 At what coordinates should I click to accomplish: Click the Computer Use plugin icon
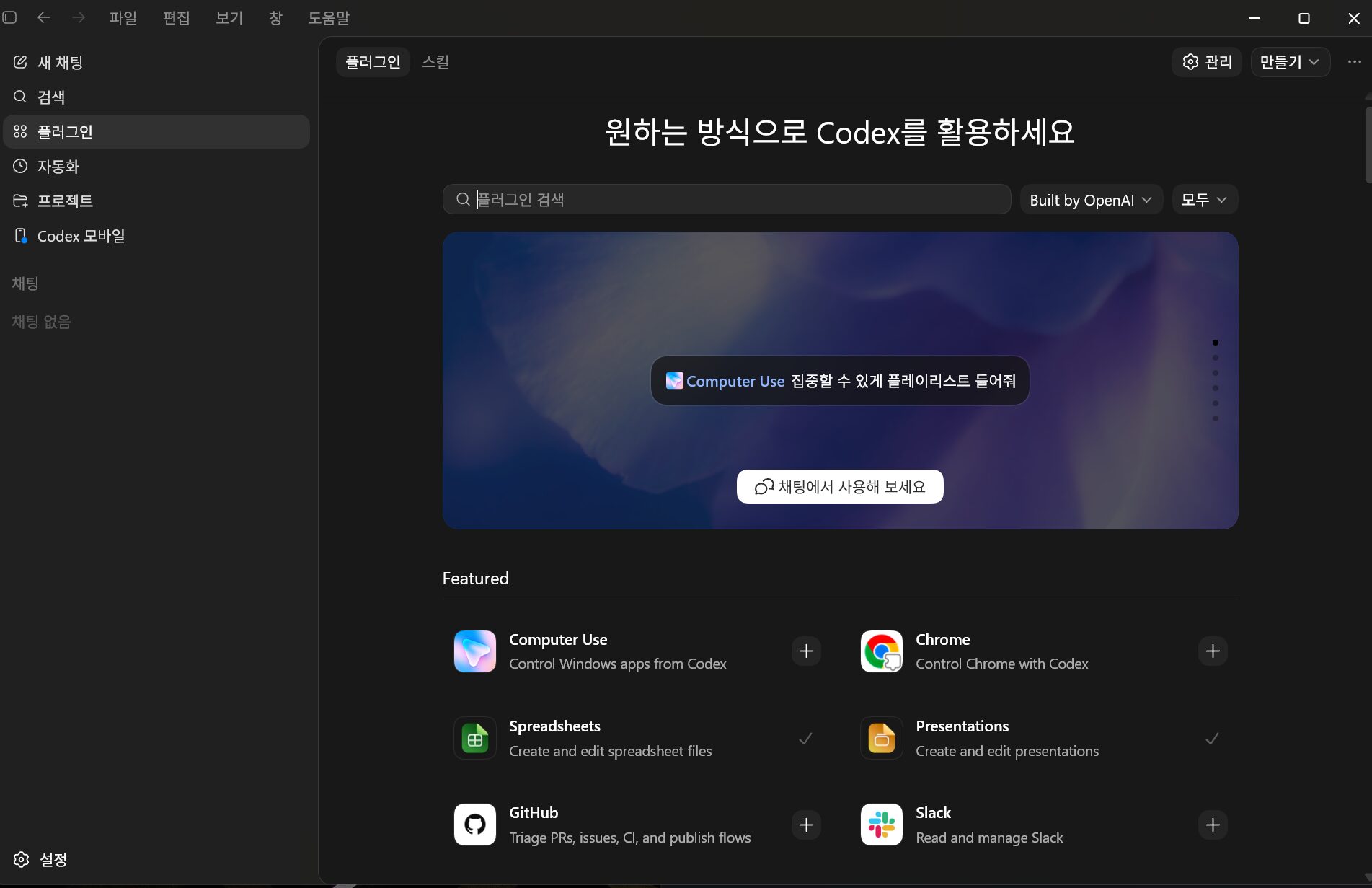475,651
